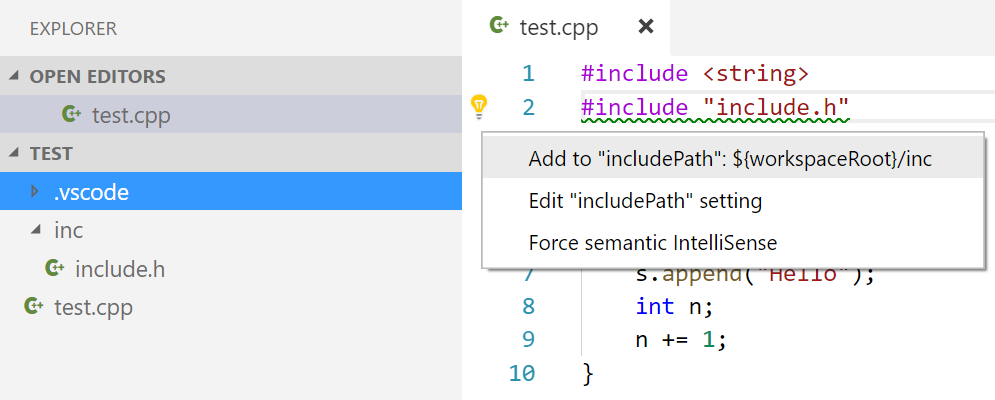The height and width of the screenshot is (400, 995).
Task: Select the inc folder row
Action: [231, 230]
